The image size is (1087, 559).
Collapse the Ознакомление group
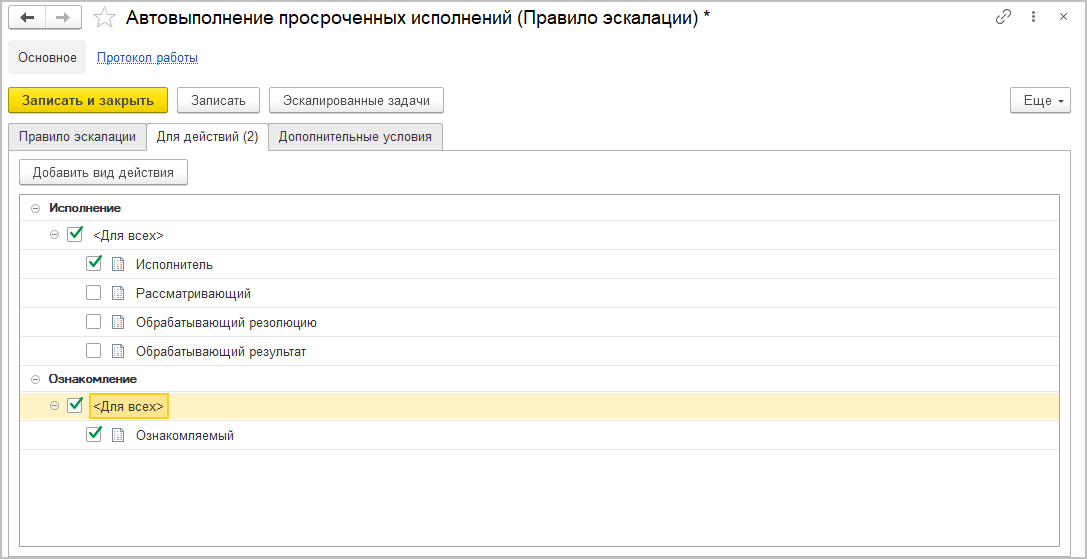click(x=36, y=380)
